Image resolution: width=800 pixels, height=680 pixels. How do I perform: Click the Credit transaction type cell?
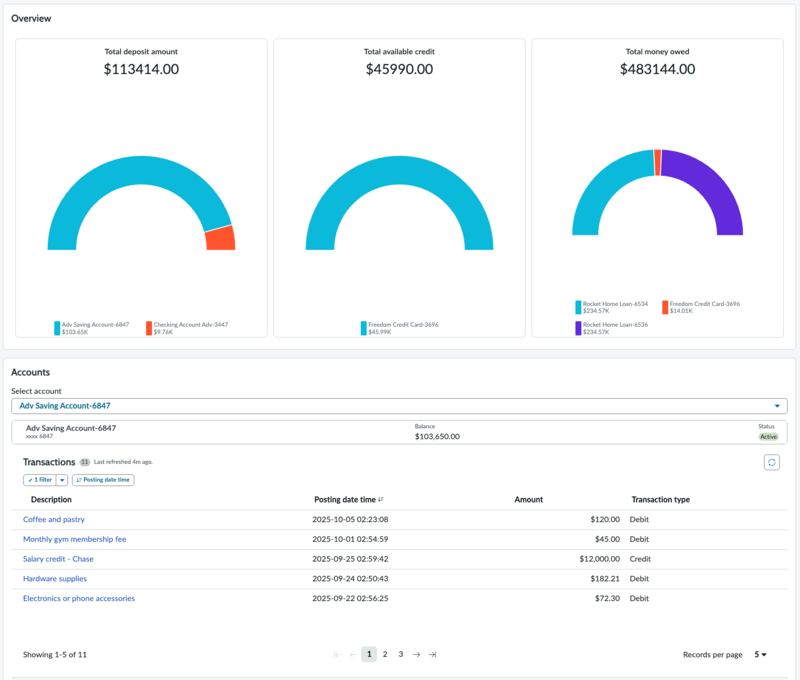click(x=640, y=559)
